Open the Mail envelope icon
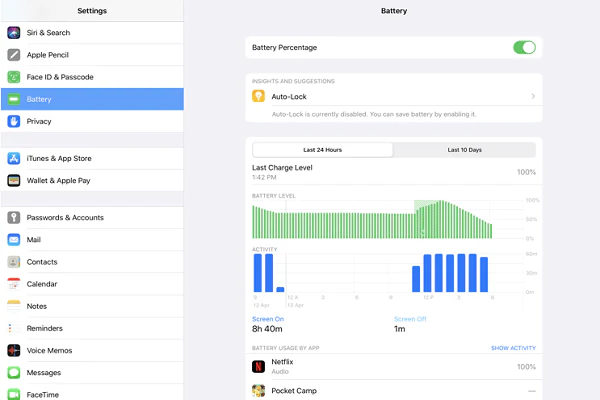600x400 pixels. (14, 240)
